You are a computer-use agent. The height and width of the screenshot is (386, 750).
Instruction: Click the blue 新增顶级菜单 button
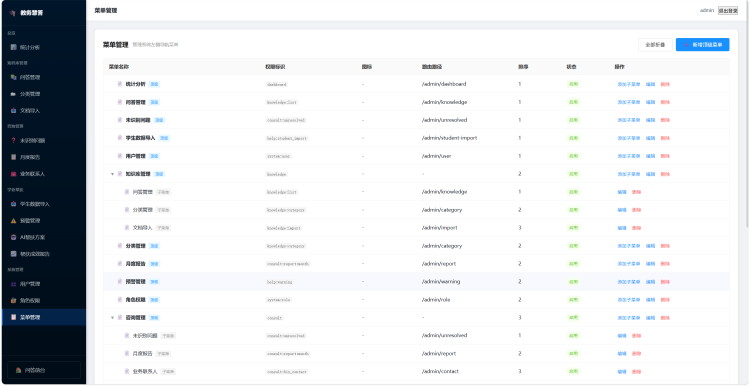(x=703, y=44)
